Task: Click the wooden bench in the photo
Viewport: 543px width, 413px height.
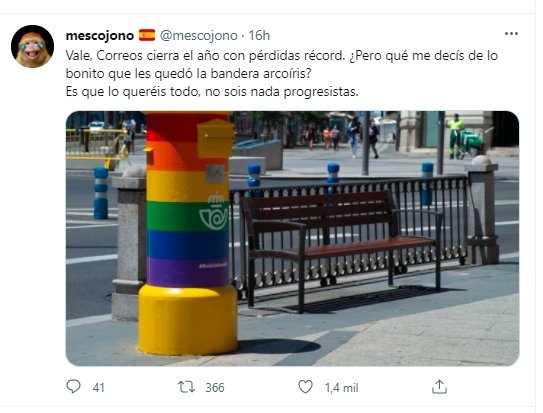Action: click(340, 246)
